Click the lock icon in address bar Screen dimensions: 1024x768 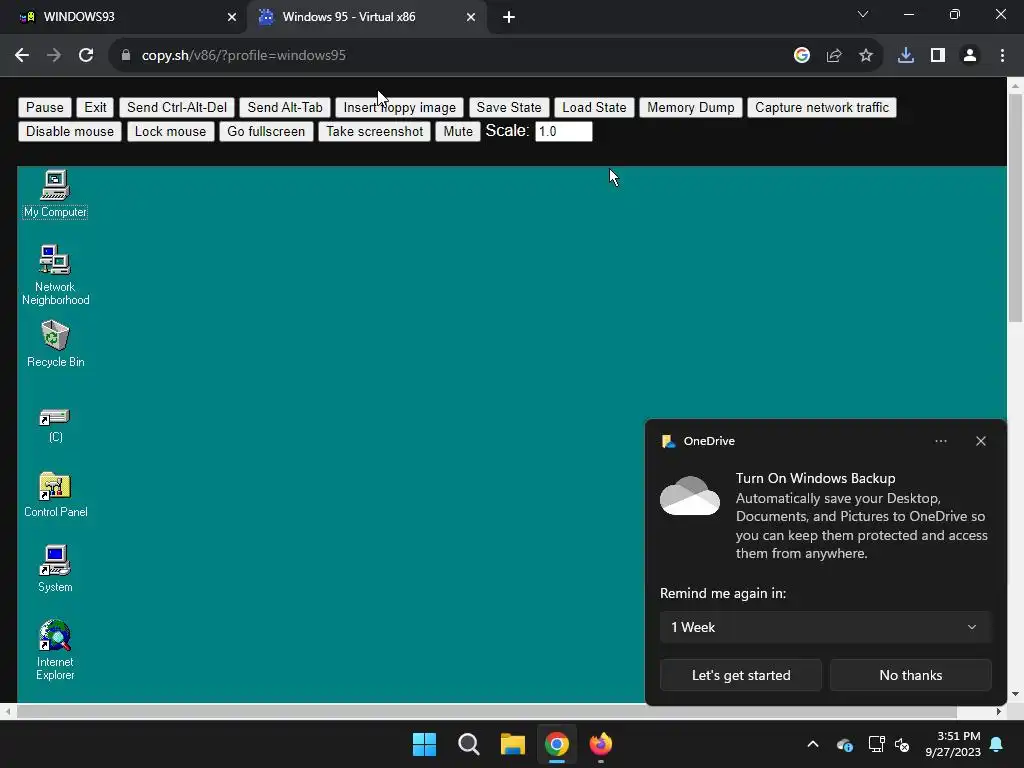click(125, 56)
